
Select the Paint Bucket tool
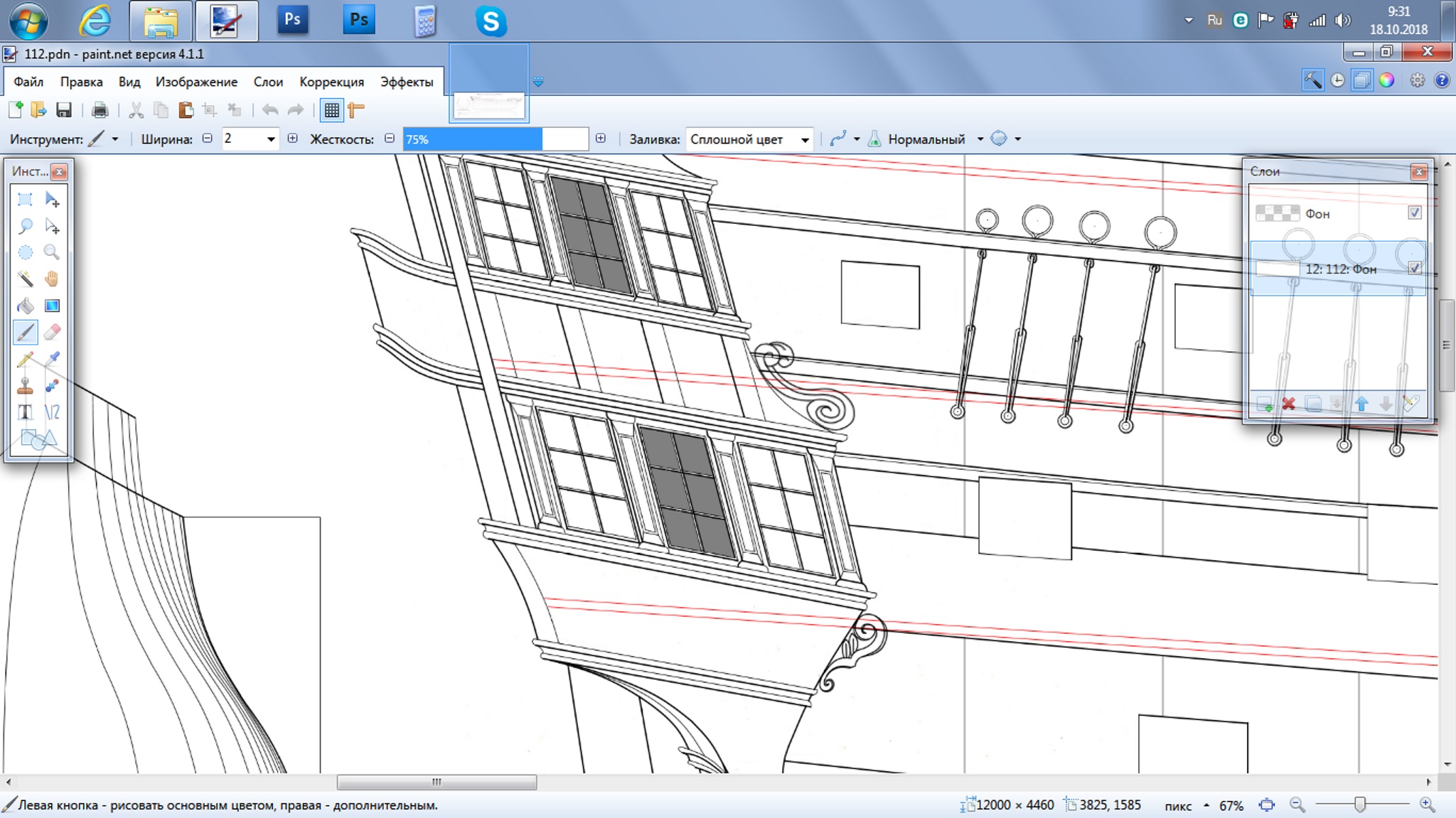click(25, 306)
